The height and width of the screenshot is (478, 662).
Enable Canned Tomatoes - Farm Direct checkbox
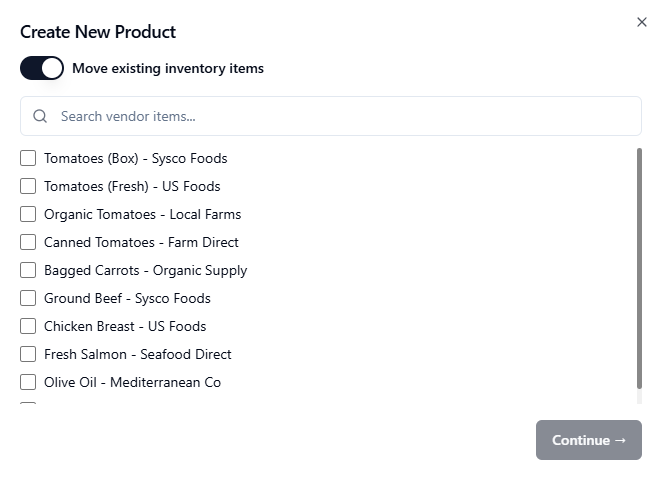(28, 242)
